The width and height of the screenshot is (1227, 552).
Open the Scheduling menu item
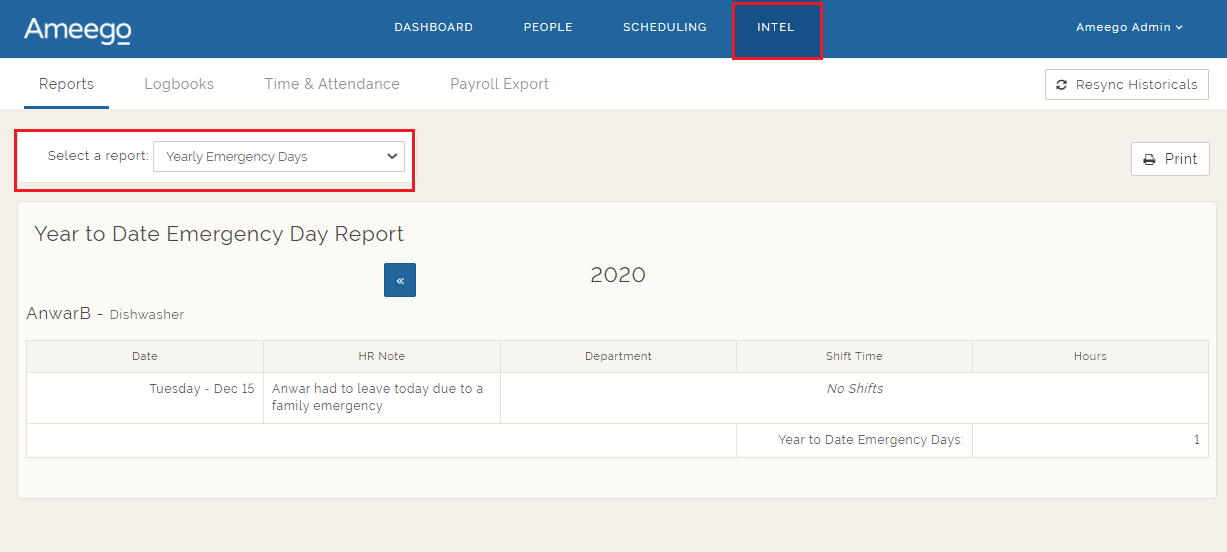point(664,28)
